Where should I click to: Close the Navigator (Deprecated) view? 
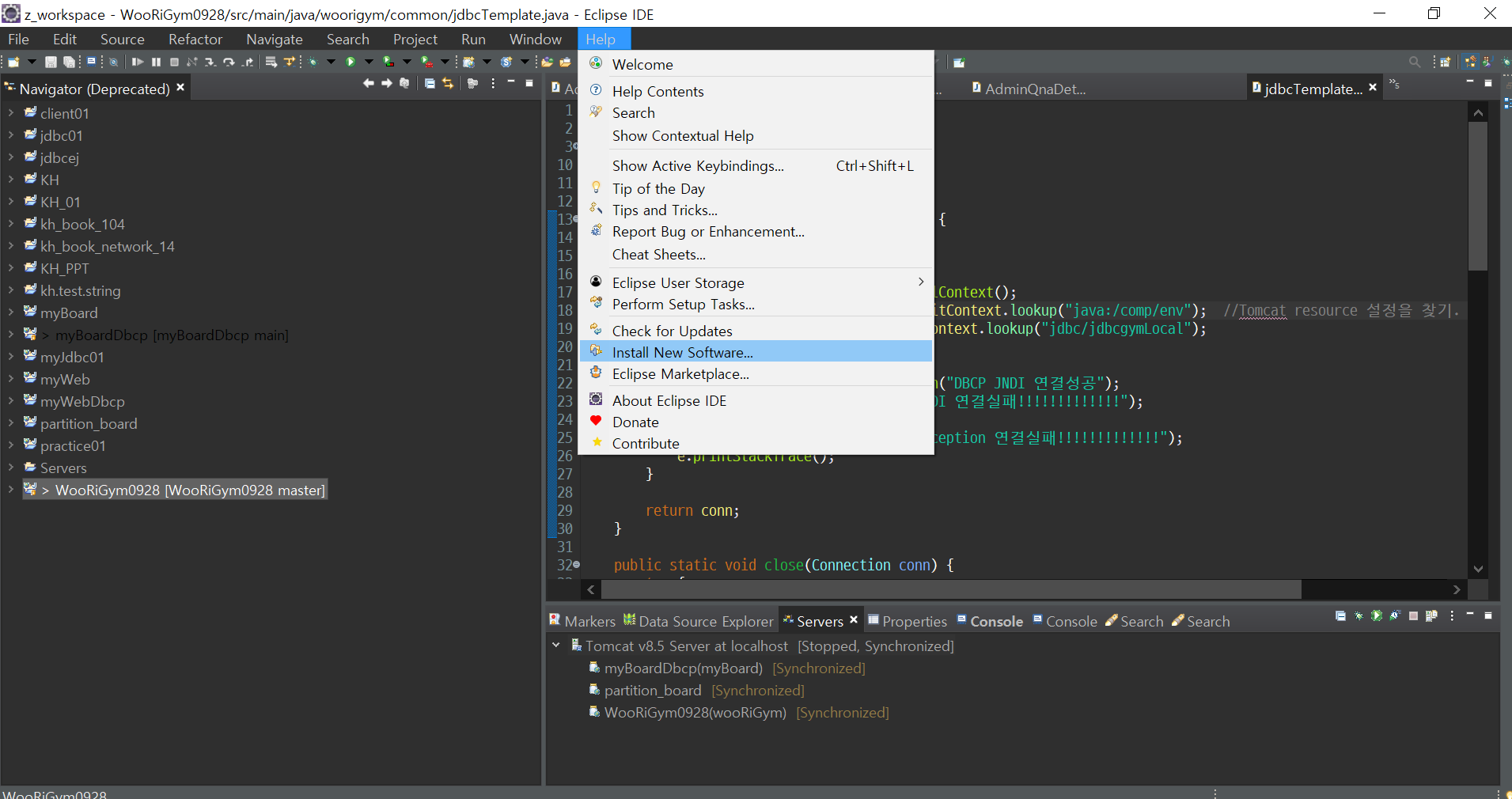[x=180, y=87]
